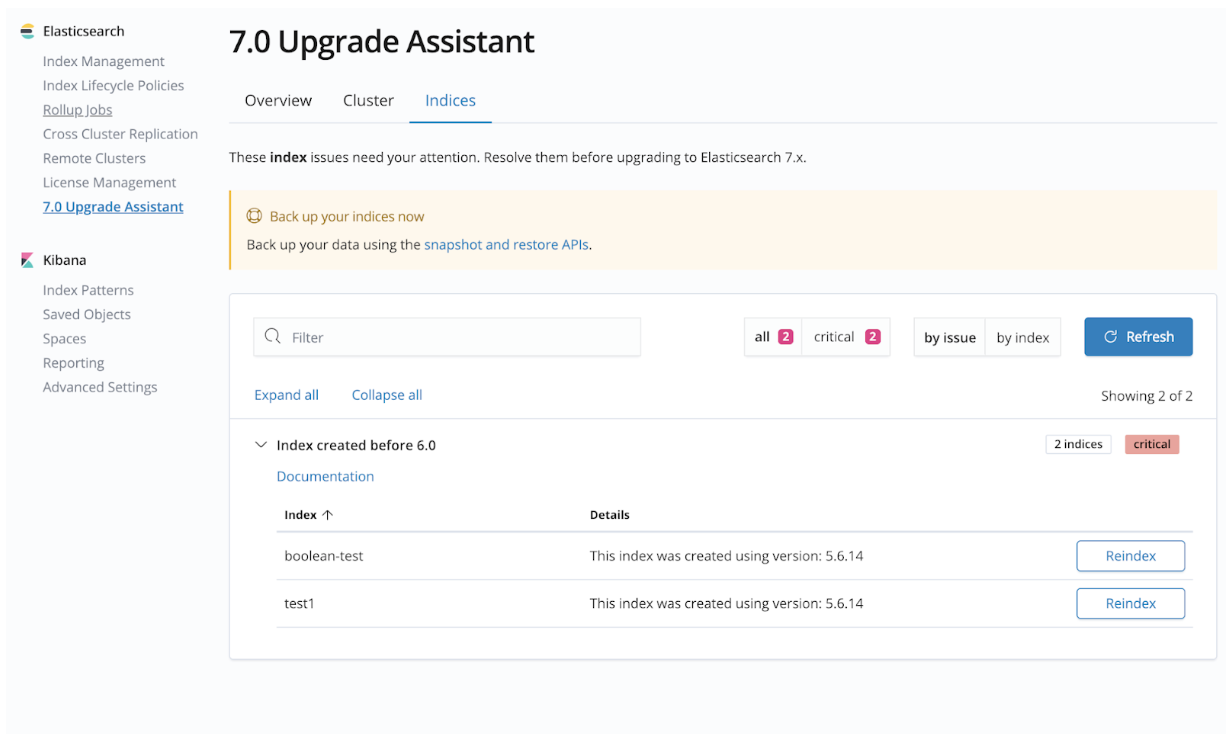Collapse 'Index created before 6.0' chevron

tap(261, 445)
